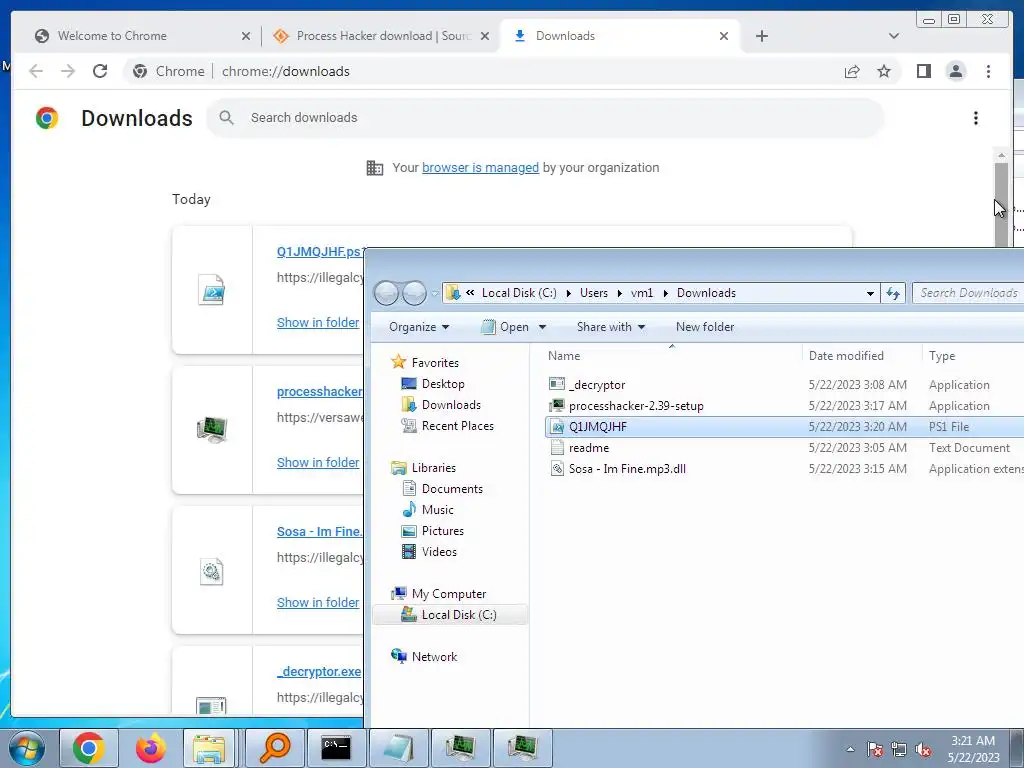The height and width of the screenshot is (768, 1024).
Task: Open the Share with dropdown
Action: (x=611, y=327)
